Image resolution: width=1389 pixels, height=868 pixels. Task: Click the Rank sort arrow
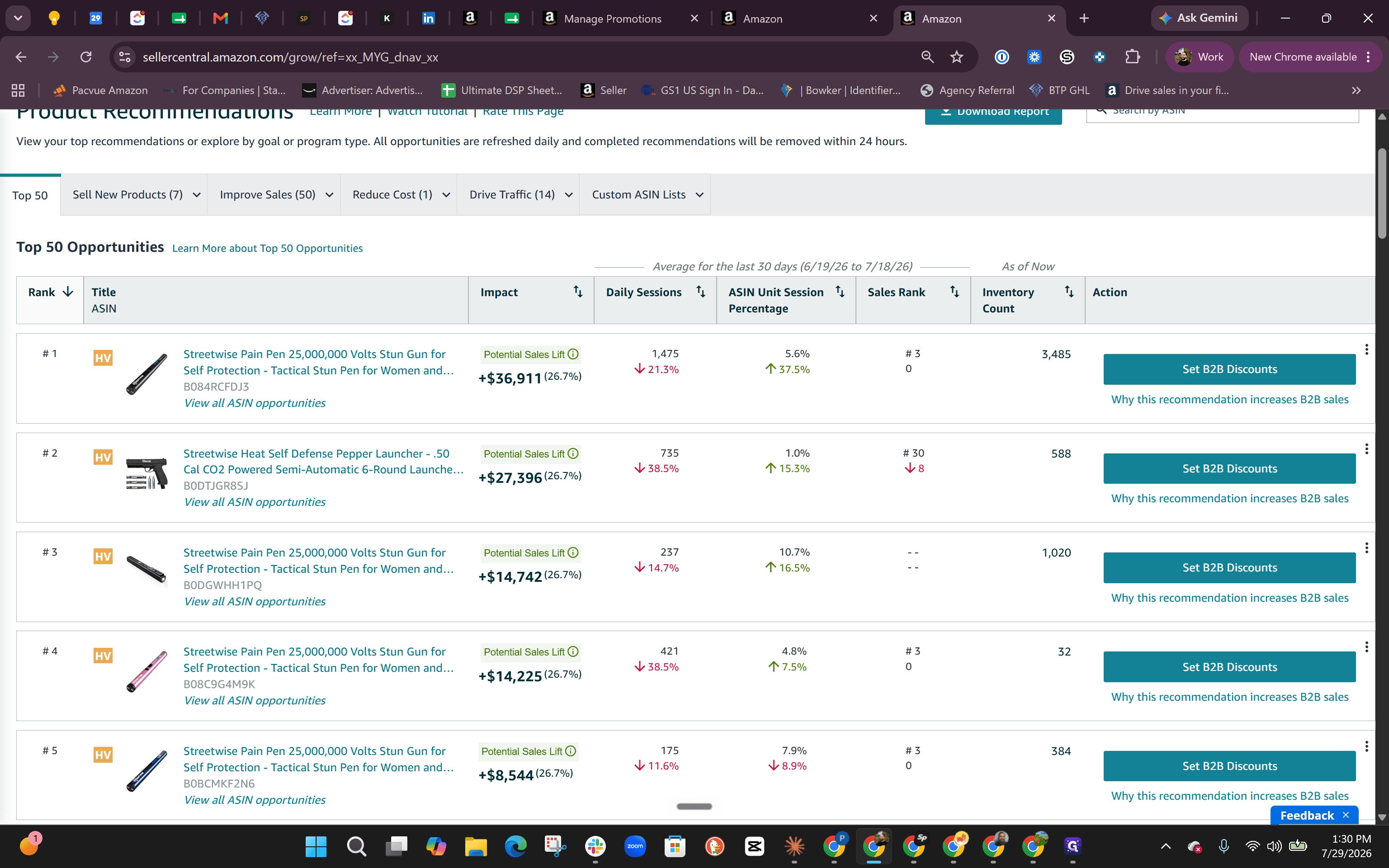tap(68, 292)
